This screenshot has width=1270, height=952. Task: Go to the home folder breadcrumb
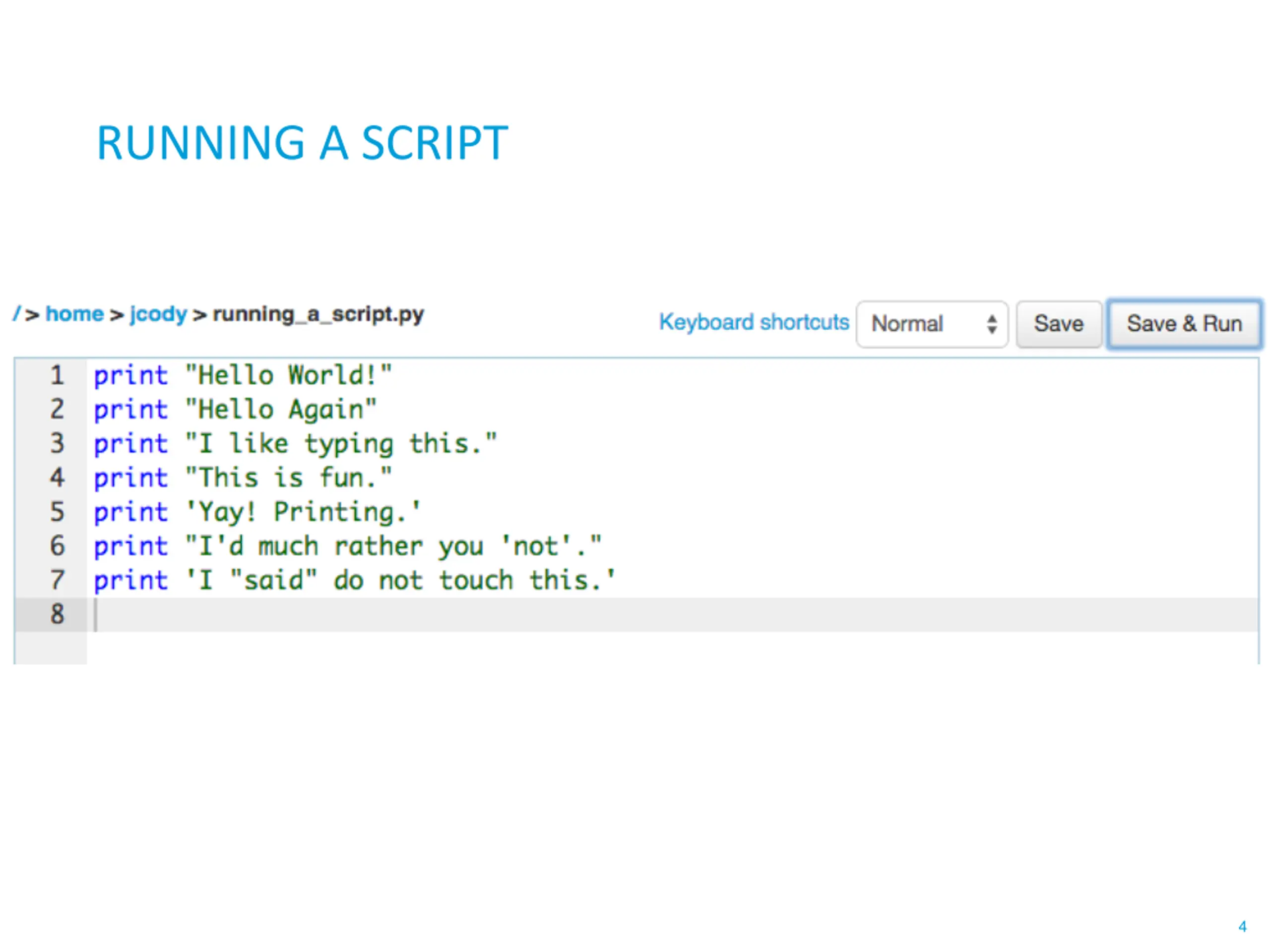click(74, 314)
